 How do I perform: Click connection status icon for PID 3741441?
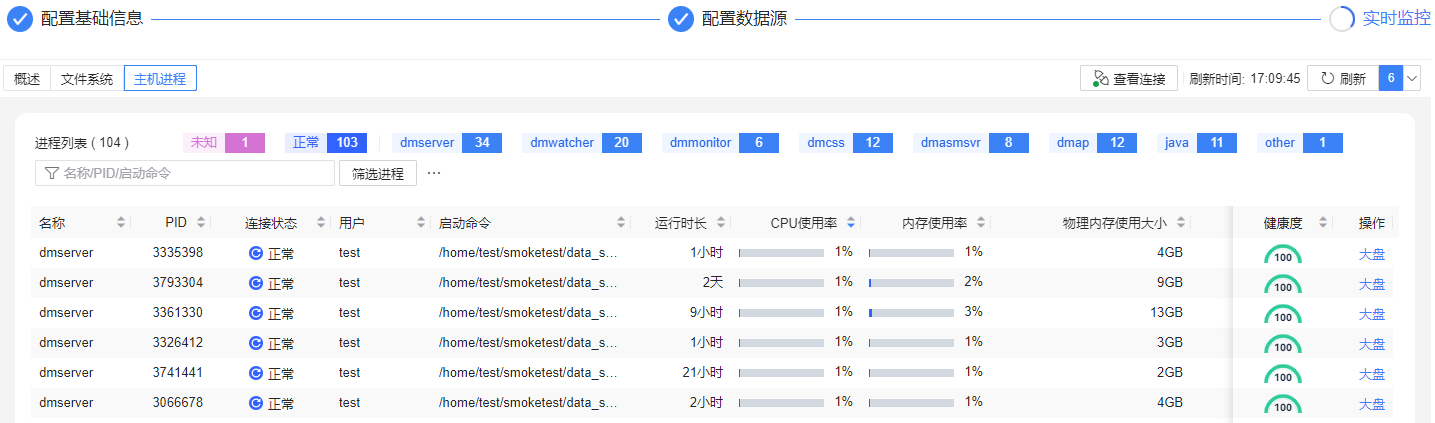point(256,373)
